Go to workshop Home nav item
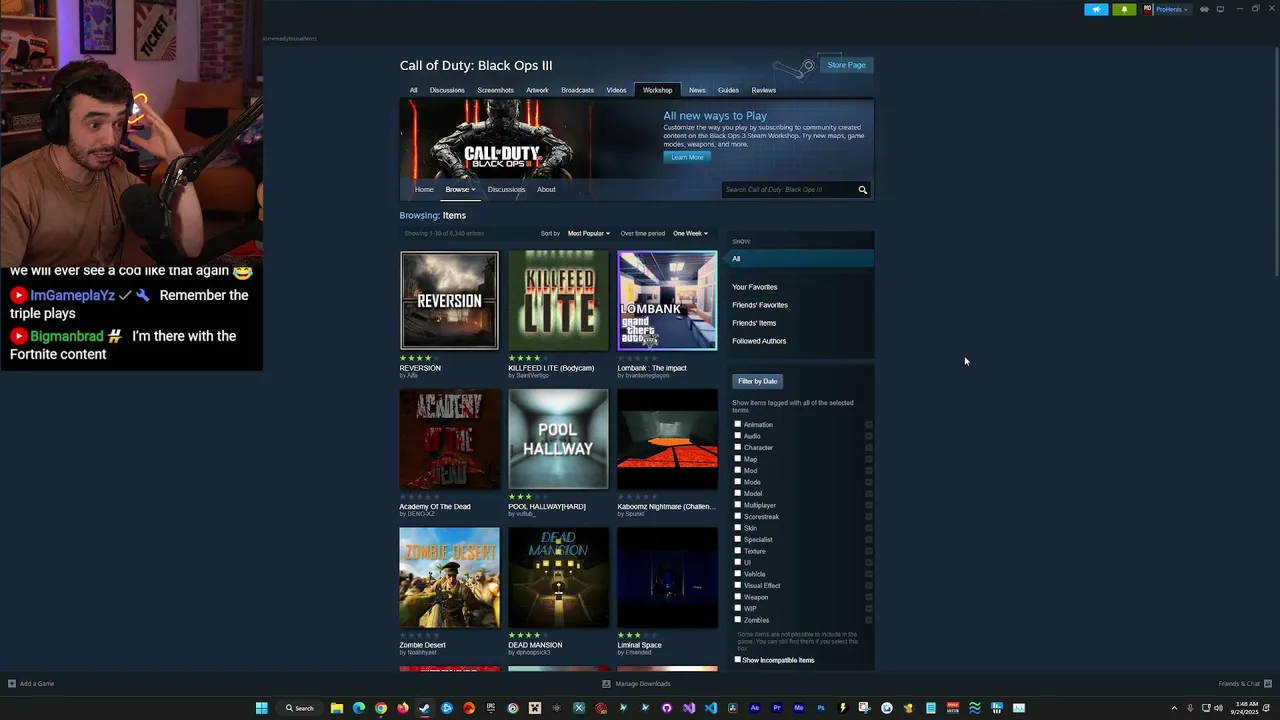 (424, 189)
